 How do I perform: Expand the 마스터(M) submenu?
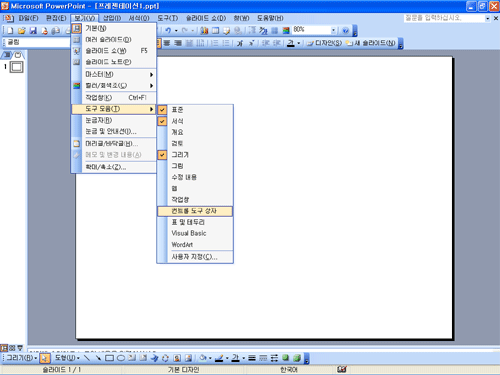pos(114,74)
